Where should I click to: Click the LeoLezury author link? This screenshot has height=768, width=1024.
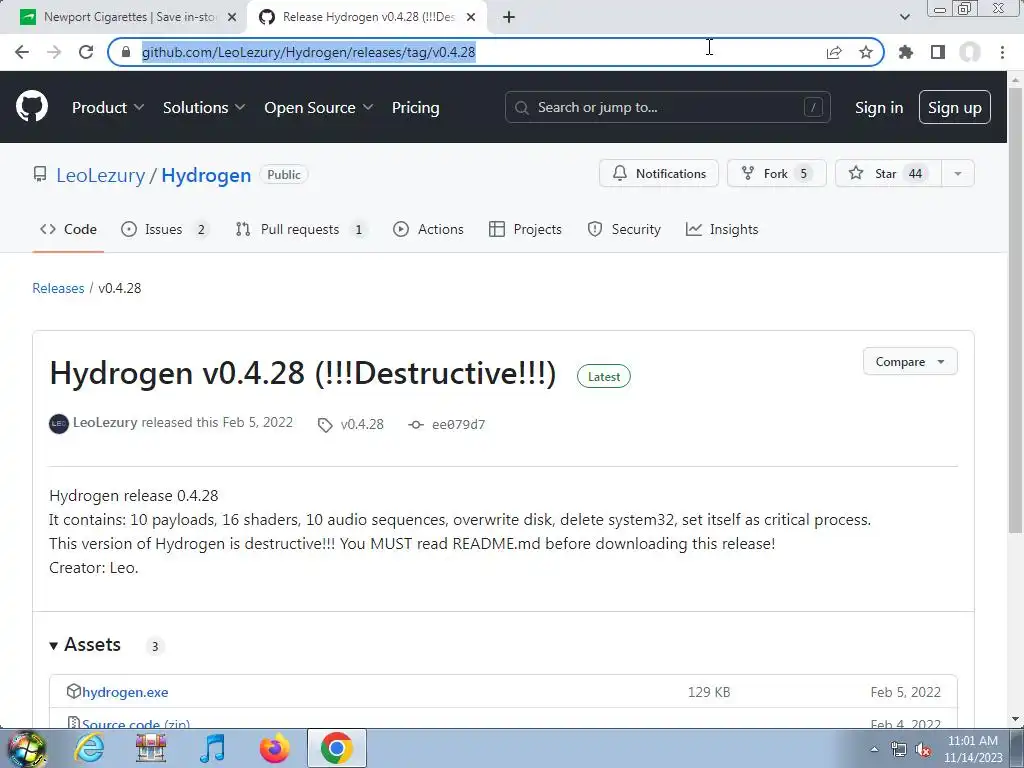point(105,423)
